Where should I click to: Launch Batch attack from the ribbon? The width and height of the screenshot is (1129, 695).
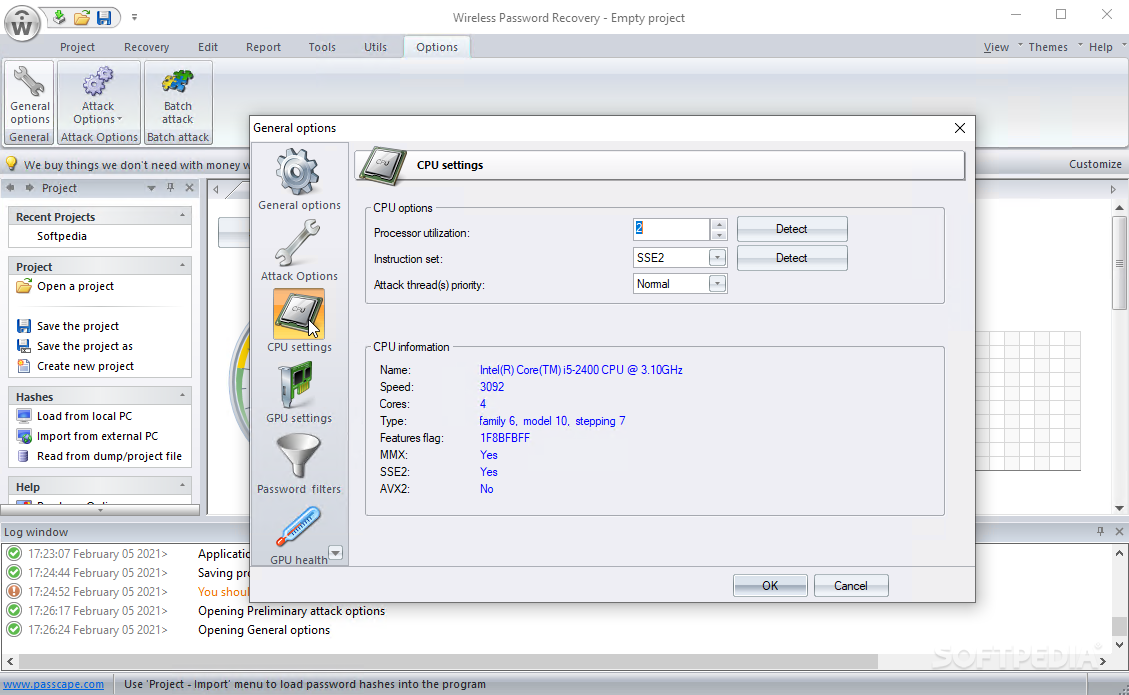178,96
